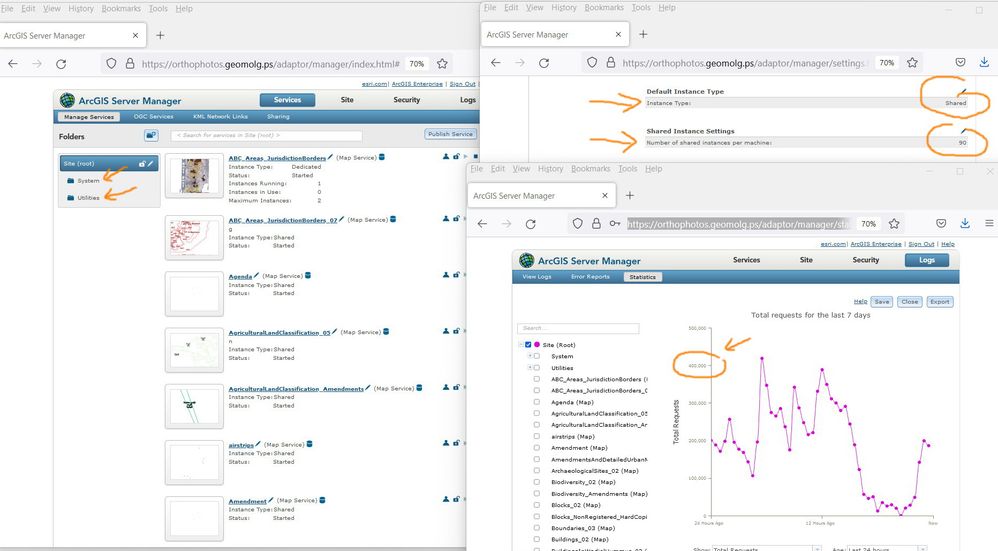
Task: Bookmark page with star icon in index.html window
Action: coord(442,64)
